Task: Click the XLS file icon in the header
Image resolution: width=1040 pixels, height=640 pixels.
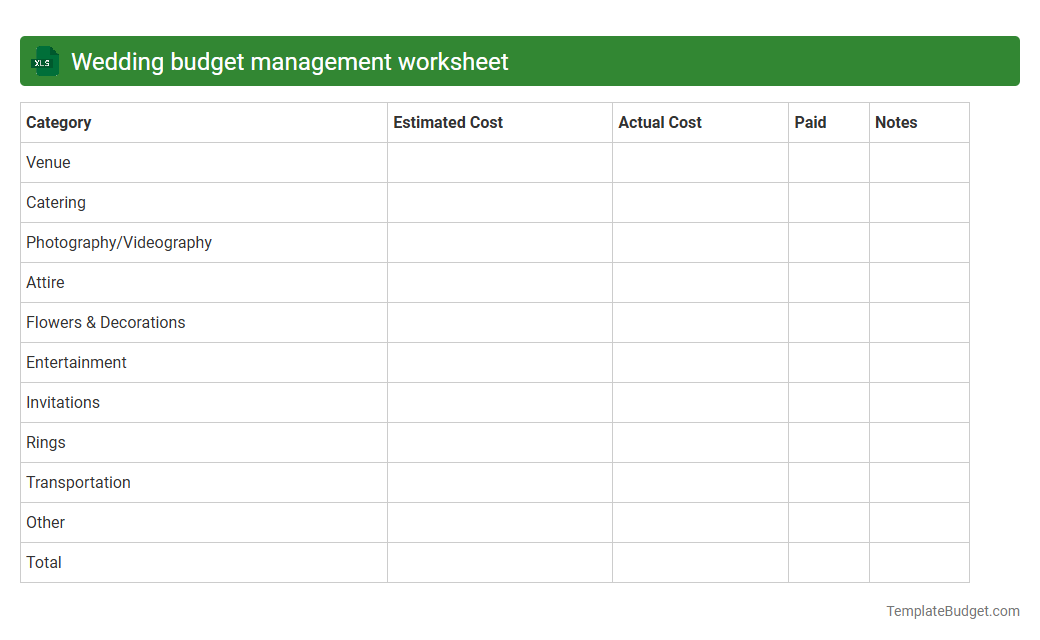Action: tap(44, 61)
